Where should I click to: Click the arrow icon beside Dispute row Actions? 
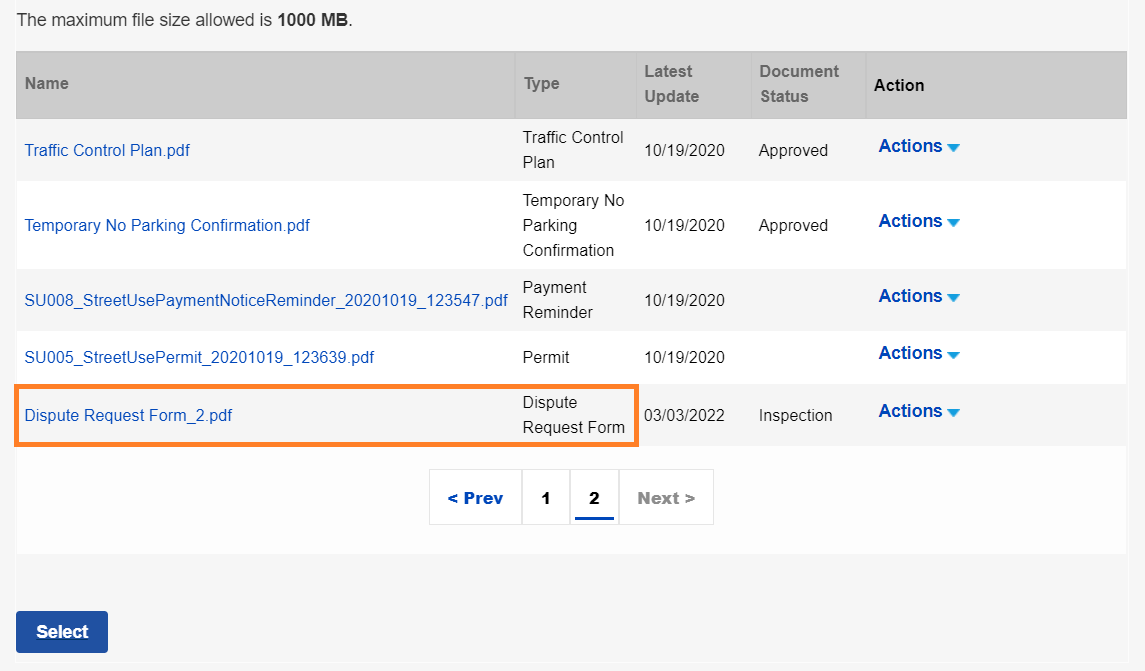click(953, 413)
